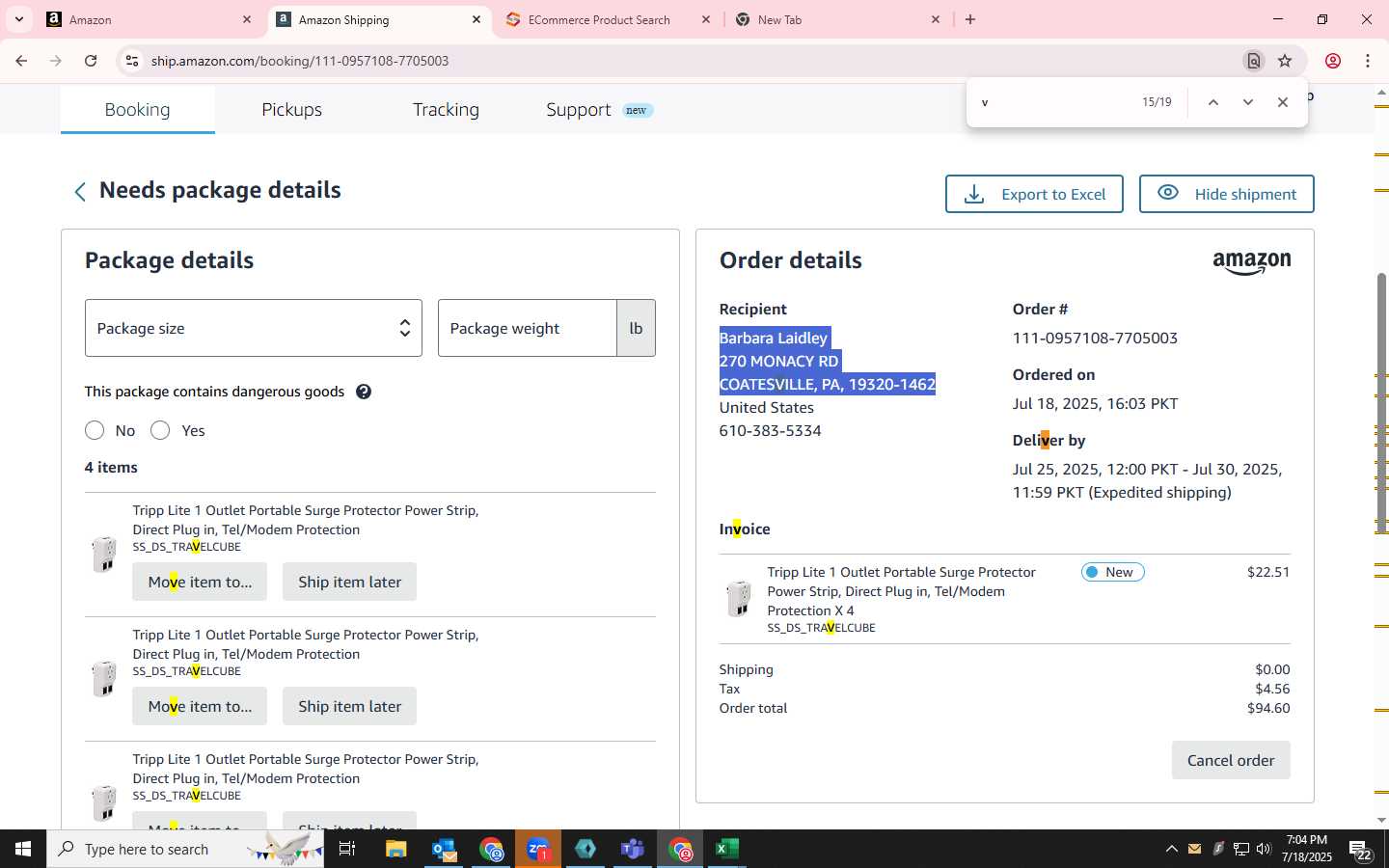Screen dimensions: 1389x868
Task: Click first item's Ship item later button
Action: click(349, 582)
